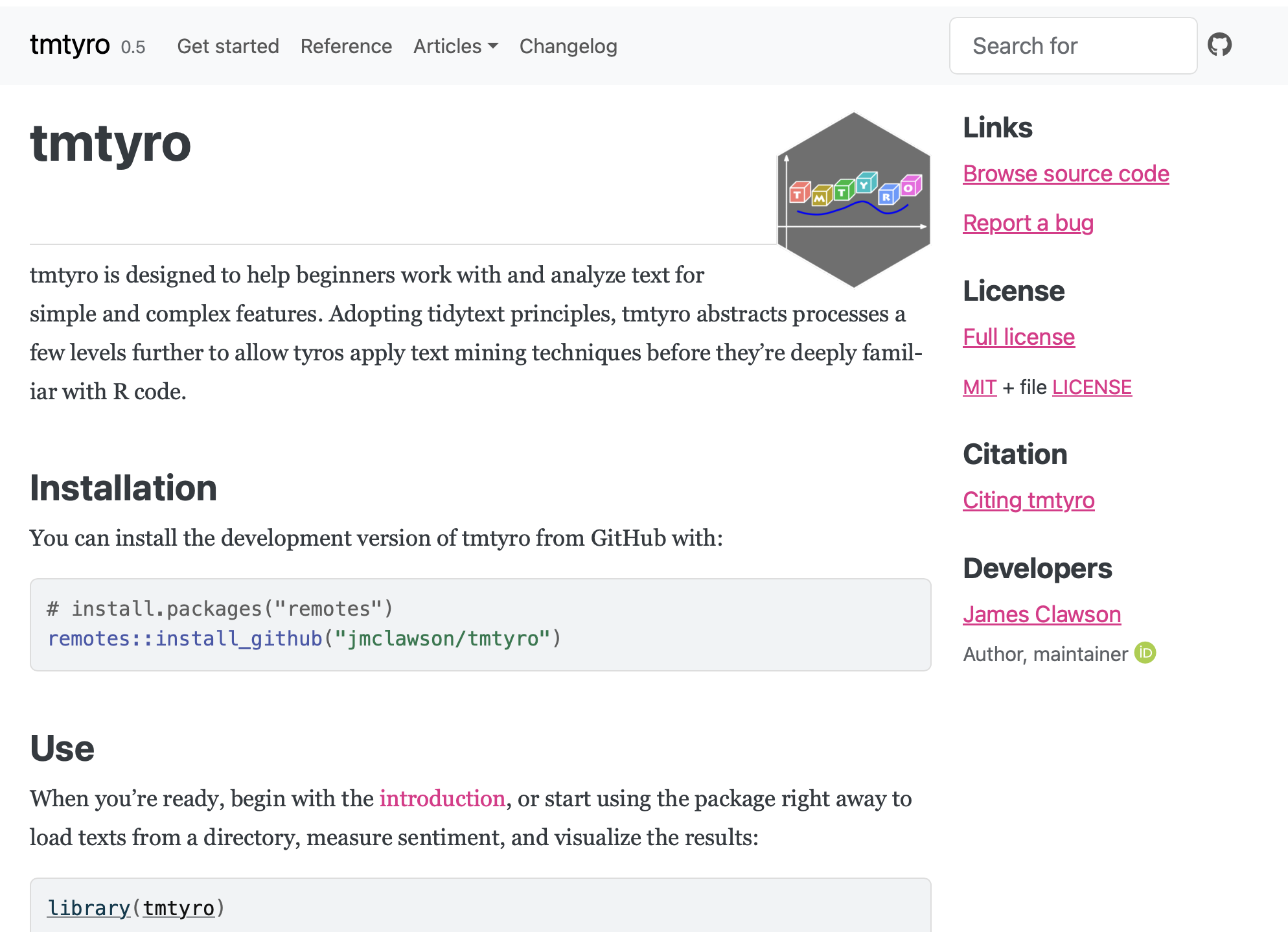Image resolution: width=1288 pixels, height=932 pixels.
Task: Open the LICENSE file link
Action: coord(1091,387)
